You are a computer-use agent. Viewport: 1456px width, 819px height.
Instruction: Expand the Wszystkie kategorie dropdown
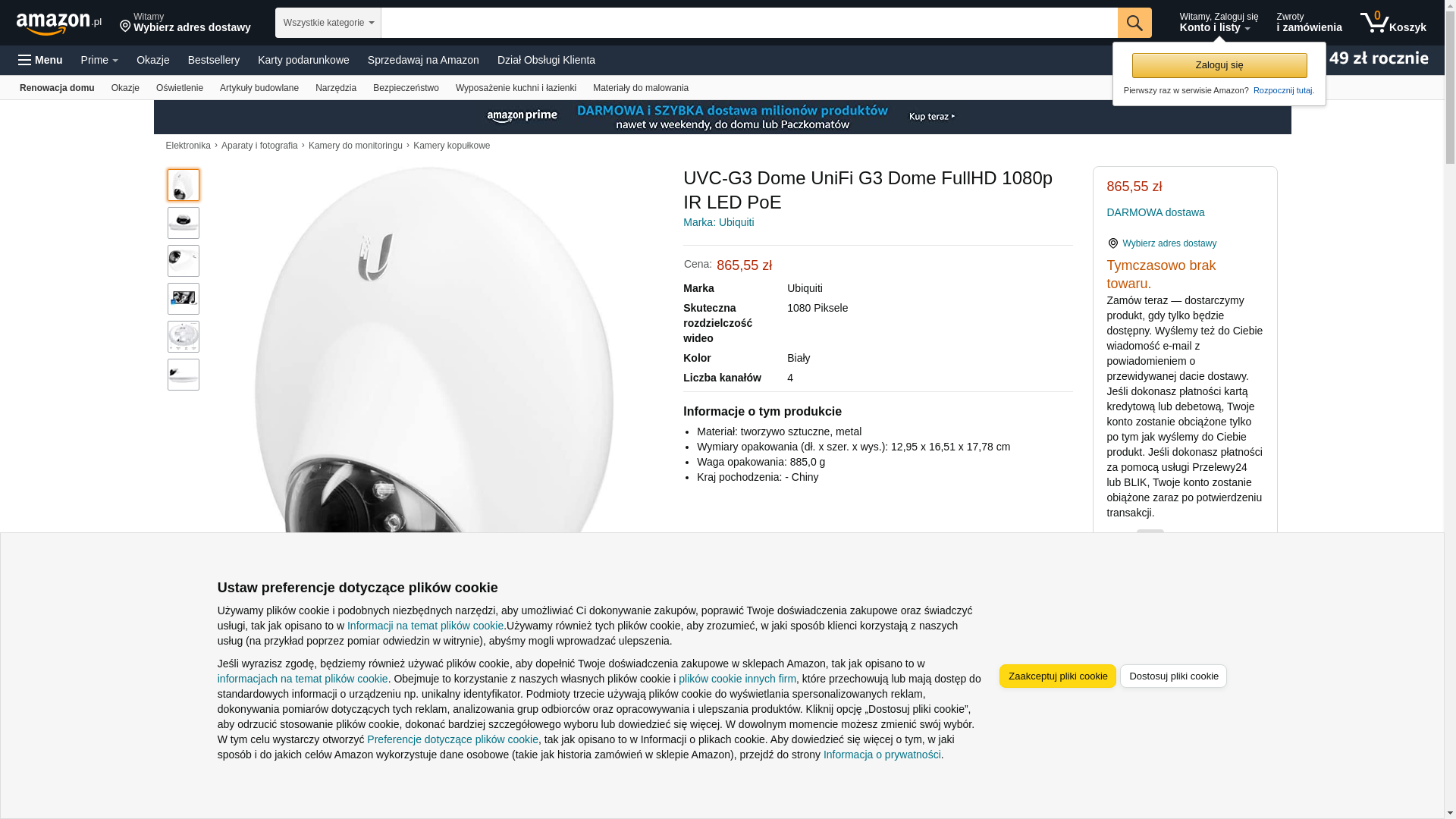point(328,23)
